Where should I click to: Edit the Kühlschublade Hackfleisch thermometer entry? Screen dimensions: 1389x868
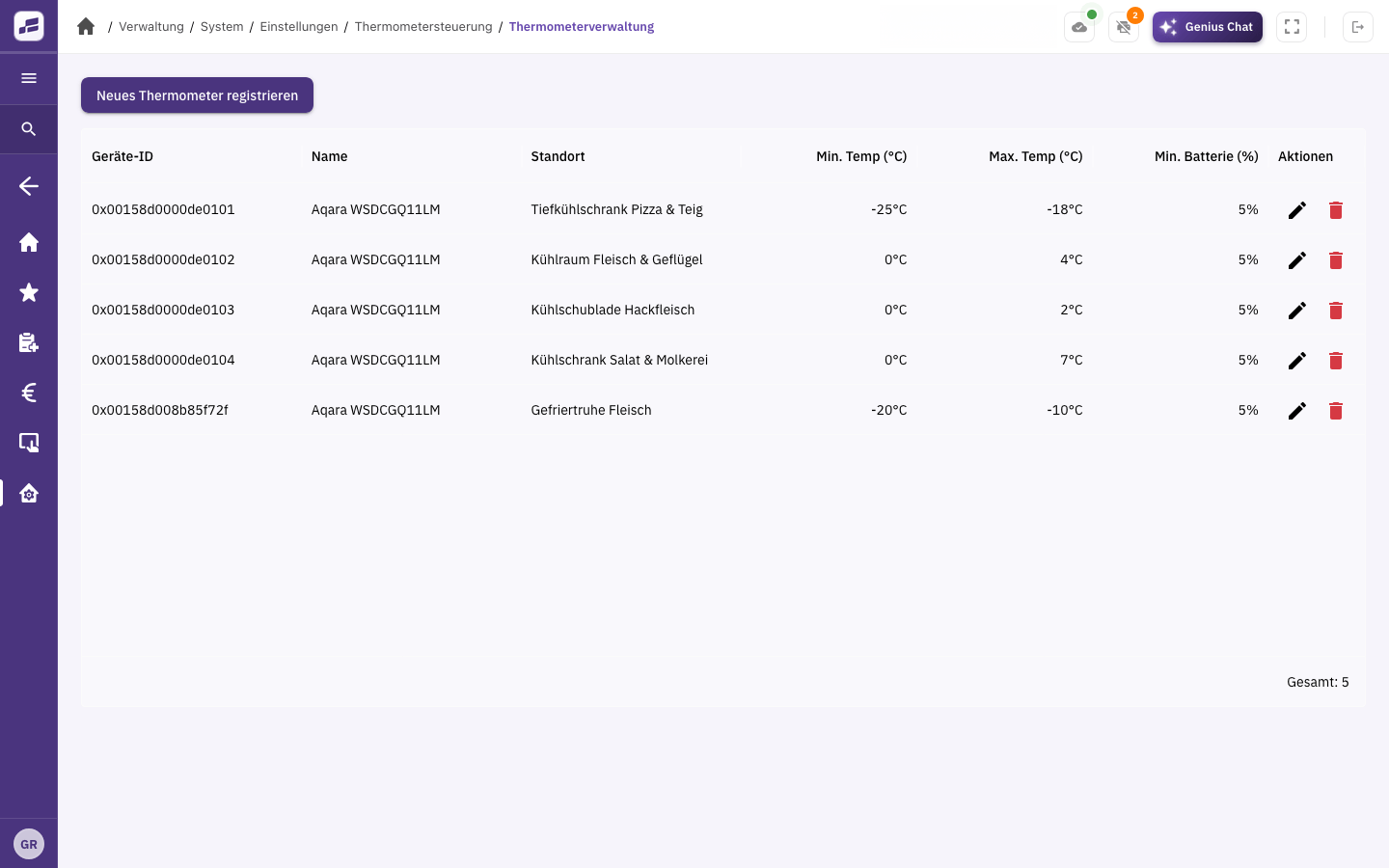pos(1297,311)
